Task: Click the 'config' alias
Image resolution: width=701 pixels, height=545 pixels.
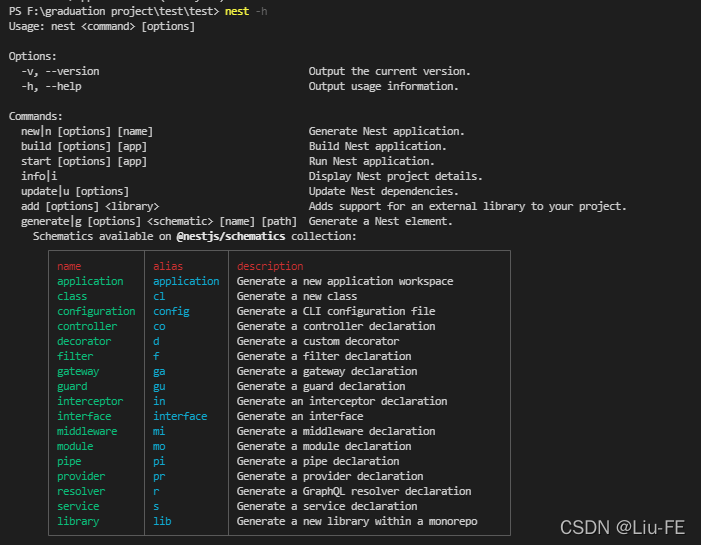Action: pyautogui.click(x=171, y=311)
